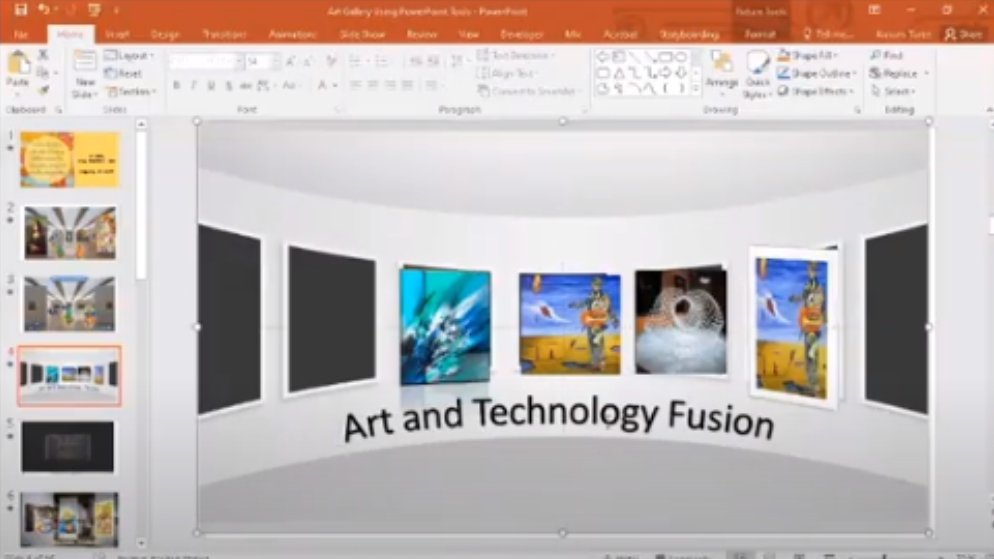Open Ribbon Display Options
Viewport: 994px width, 559px height.
pyautogui.click(x=875, y=10)
